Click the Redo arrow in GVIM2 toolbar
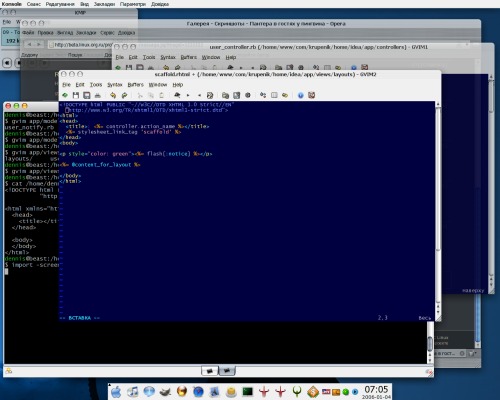The image size is (500, 400). [124, 95]
